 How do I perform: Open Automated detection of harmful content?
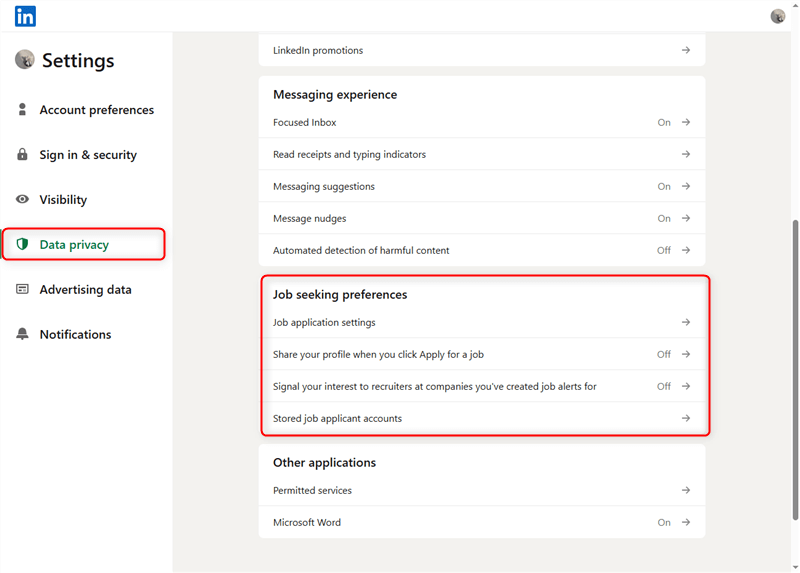tap(482, 250)
